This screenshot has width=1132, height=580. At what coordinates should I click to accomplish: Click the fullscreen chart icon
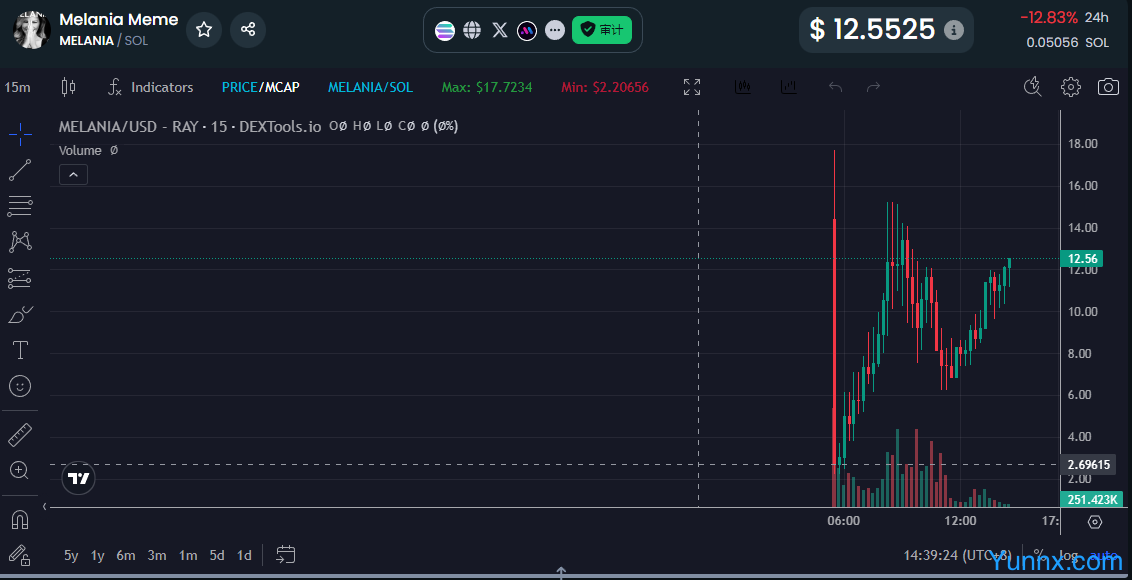coord(692,87)
